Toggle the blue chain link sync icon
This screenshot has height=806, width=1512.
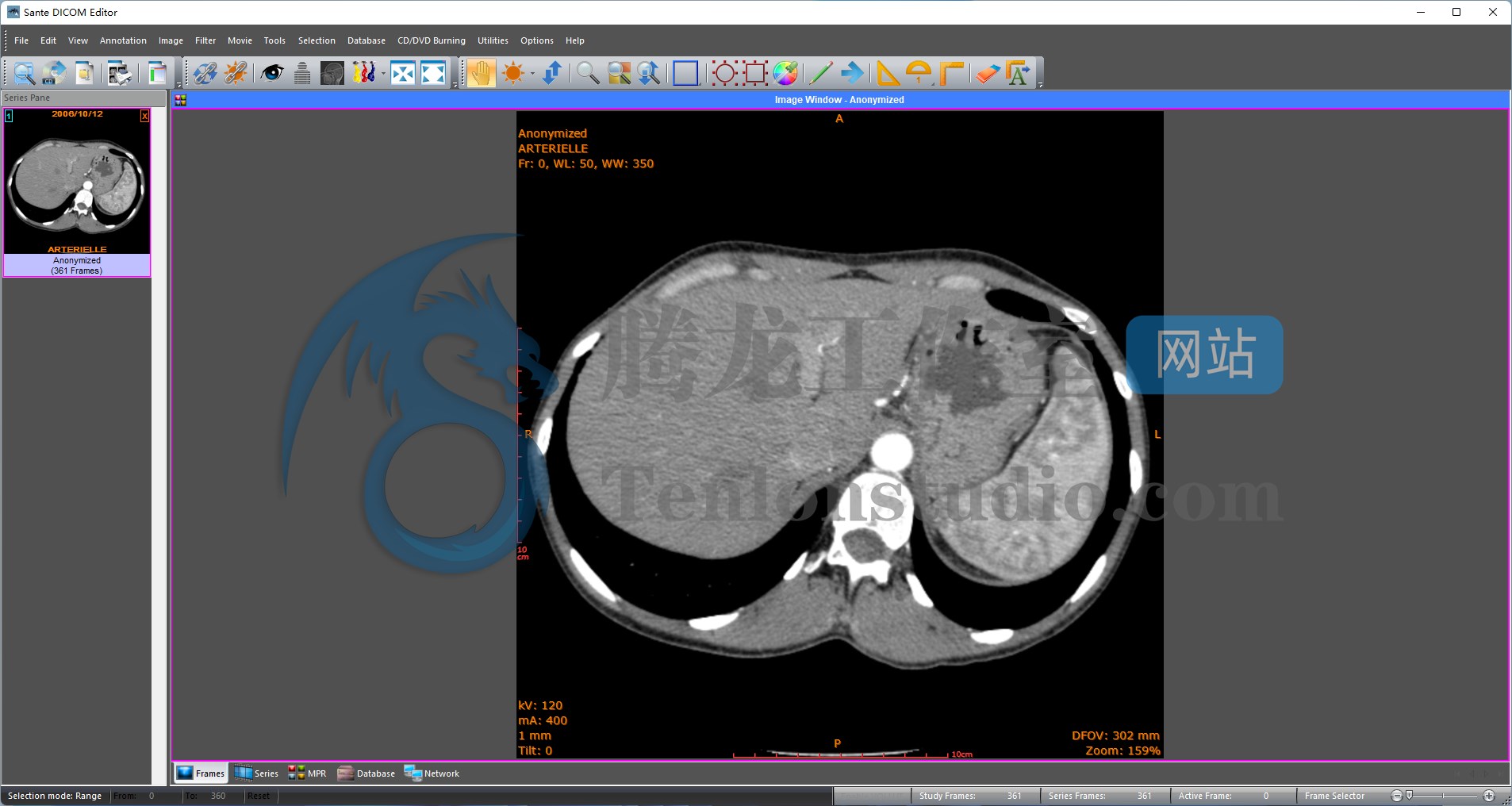[205, 73]
